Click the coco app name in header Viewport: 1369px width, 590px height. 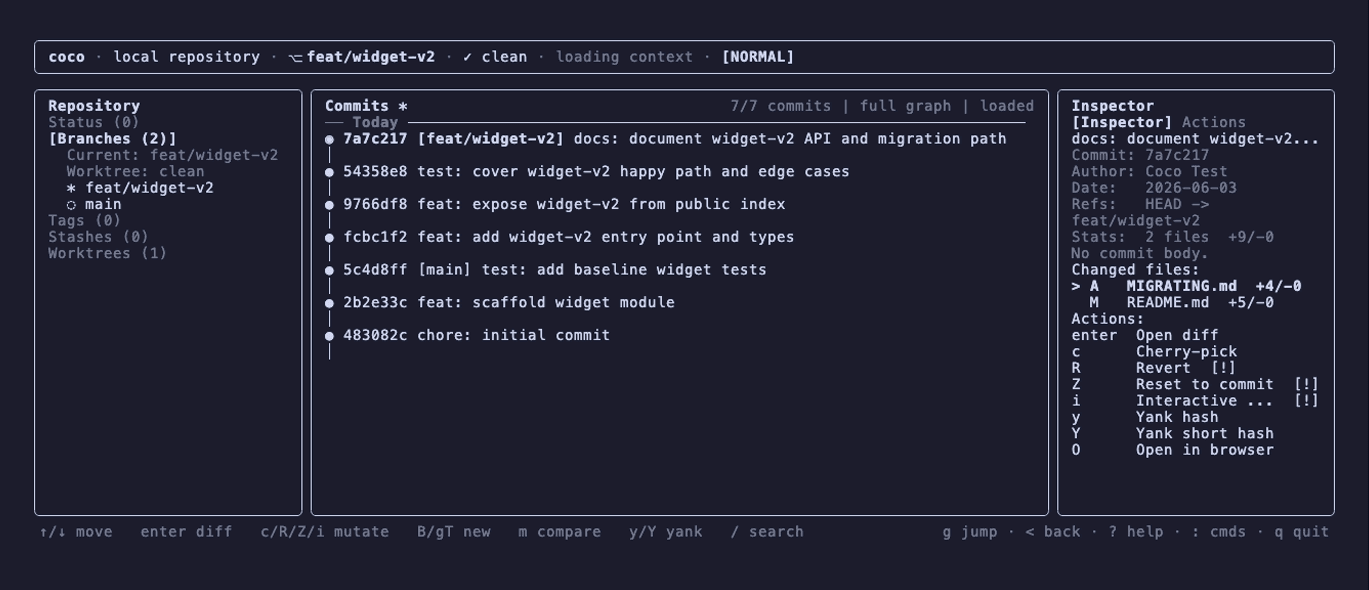66,57
